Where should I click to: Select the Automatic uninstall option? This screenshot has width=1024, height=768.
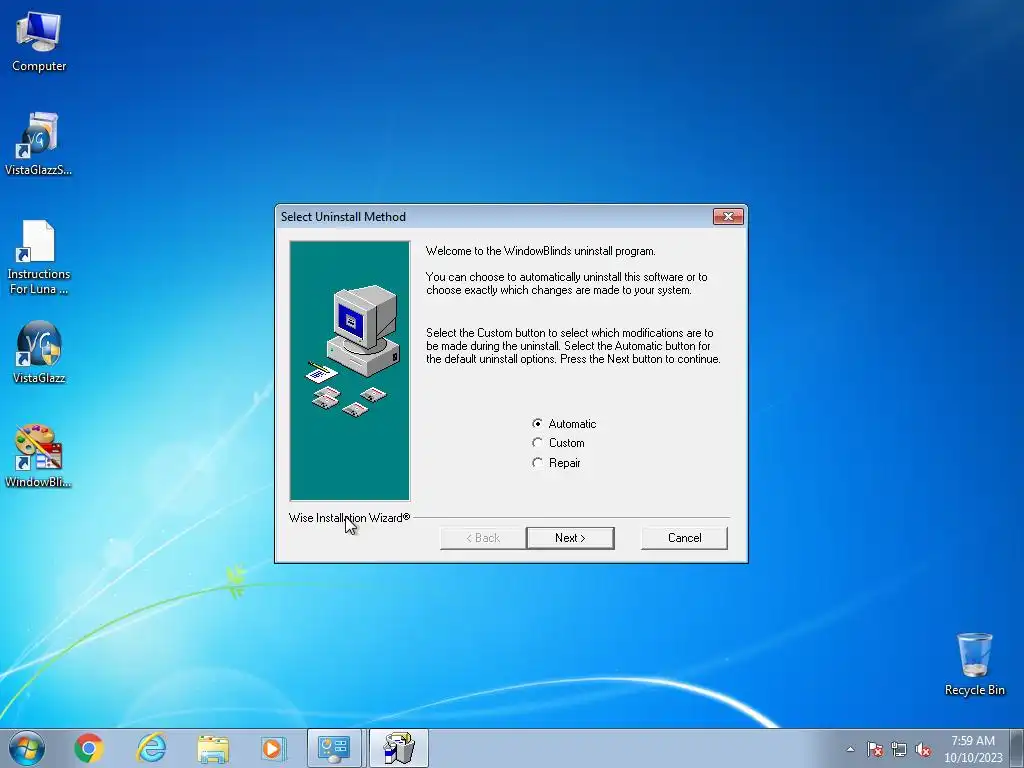click(564, 424)
